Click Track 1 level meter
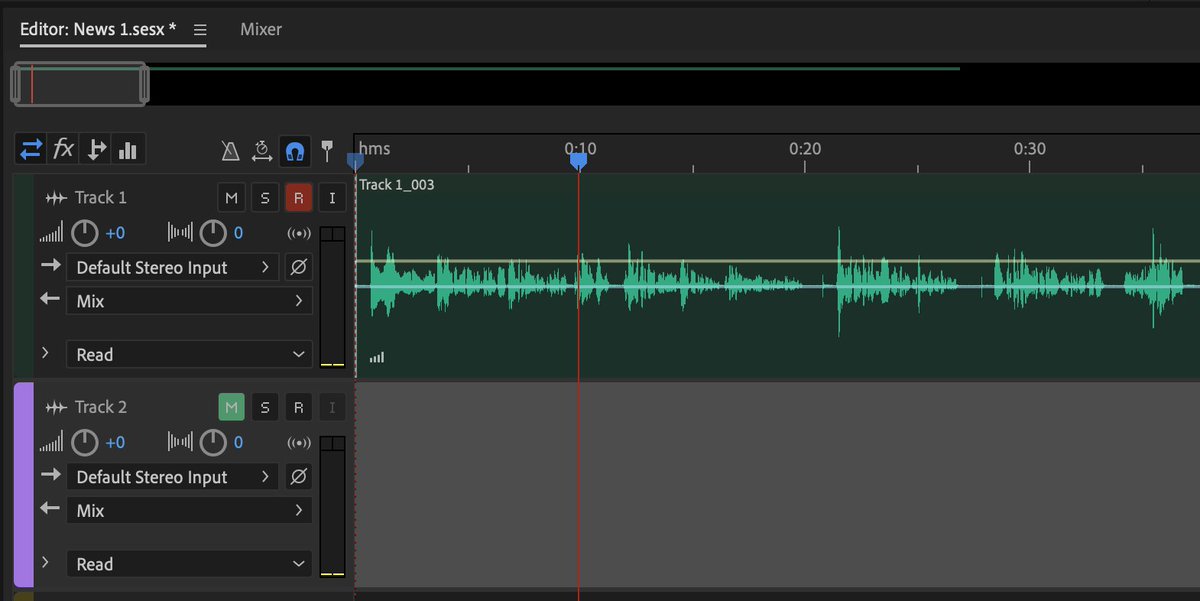This screenshot has height=601, width=1200. pos(332,297)
